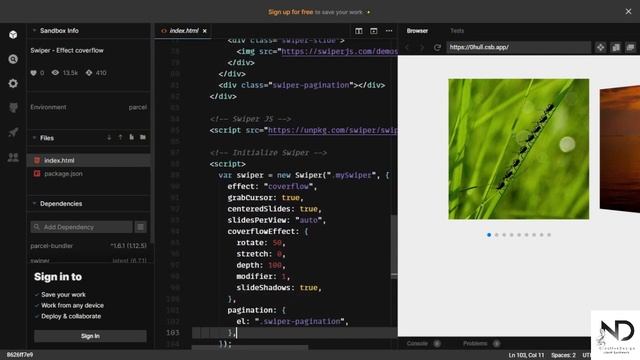The height and width of the screenshot is (360, 640).
Task: Open preview in new window
Action: pos(616,47)
